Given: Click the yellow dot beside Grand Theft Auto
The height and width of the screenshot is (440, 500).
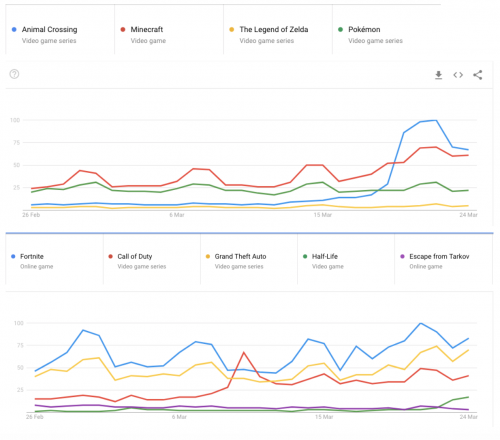Looking at the screenshot, I should tap(208, 256).
